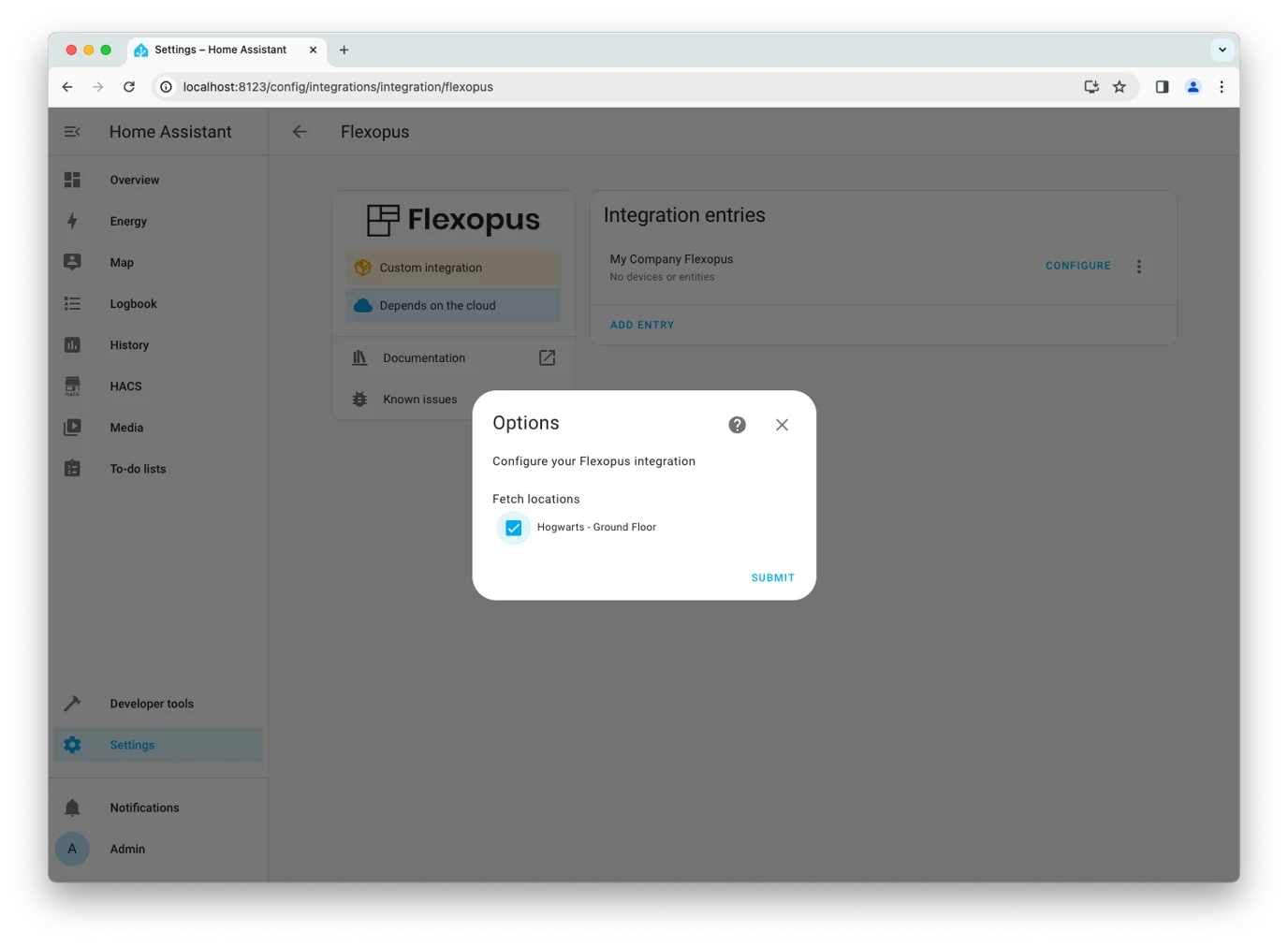
Task: Open help for the Options dialog
Action: coord(738,425)
